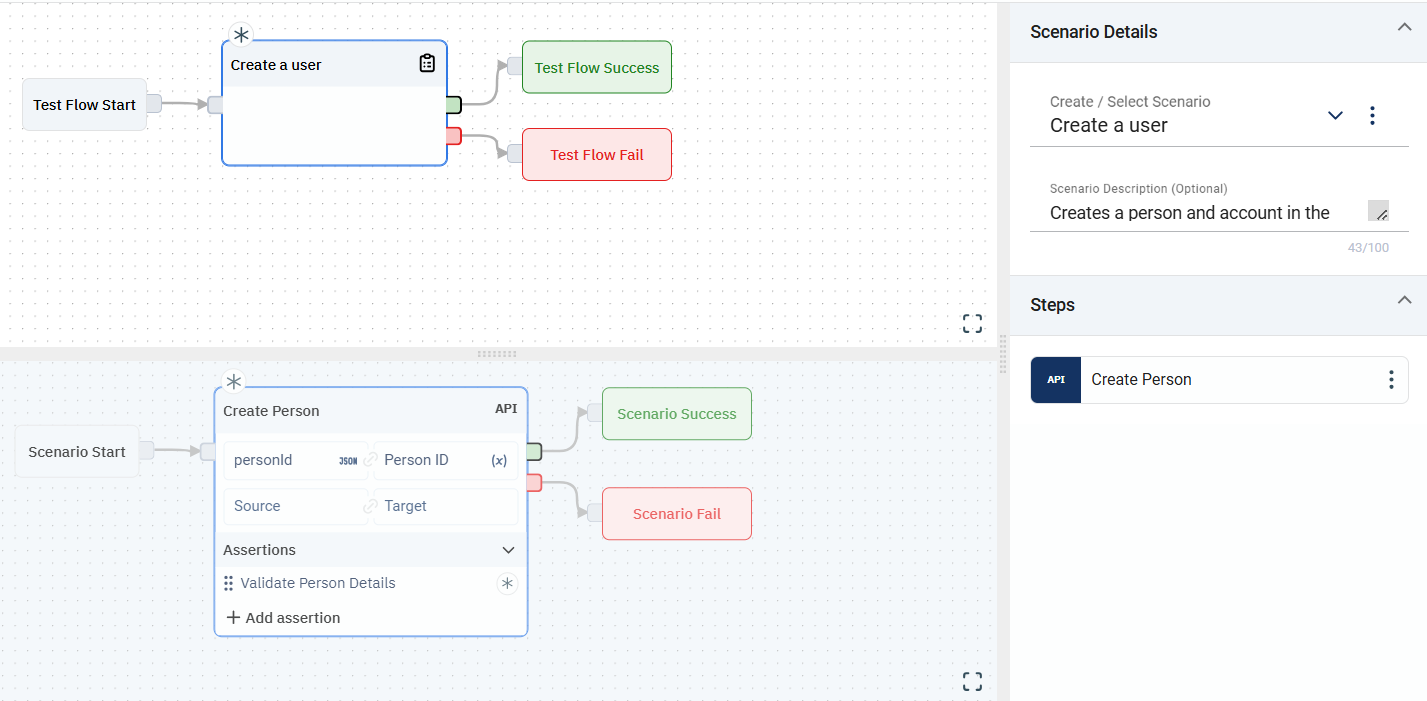Click the asterisk icon above Create Person node
The width and height of the screenshot is (1427, 701).
[233, 382]
